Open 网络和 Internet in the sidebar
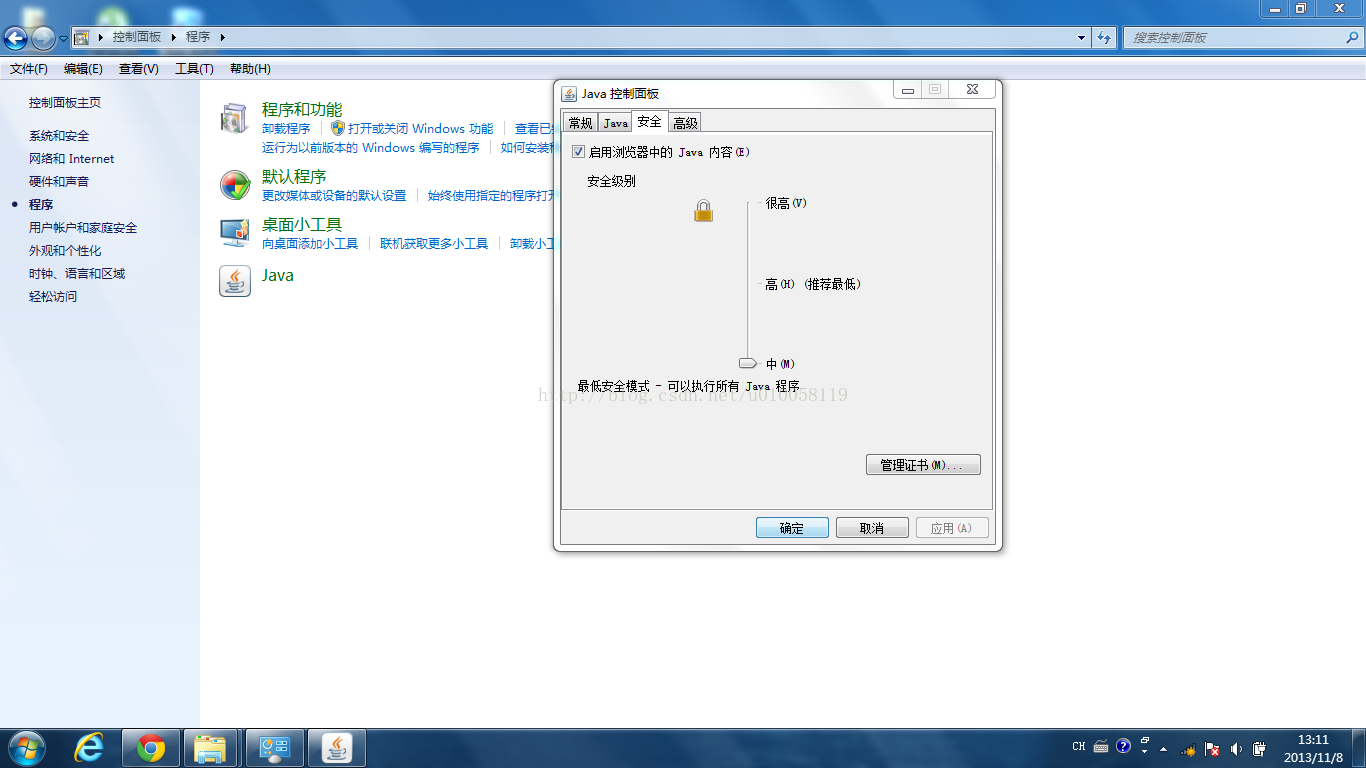 72,158
